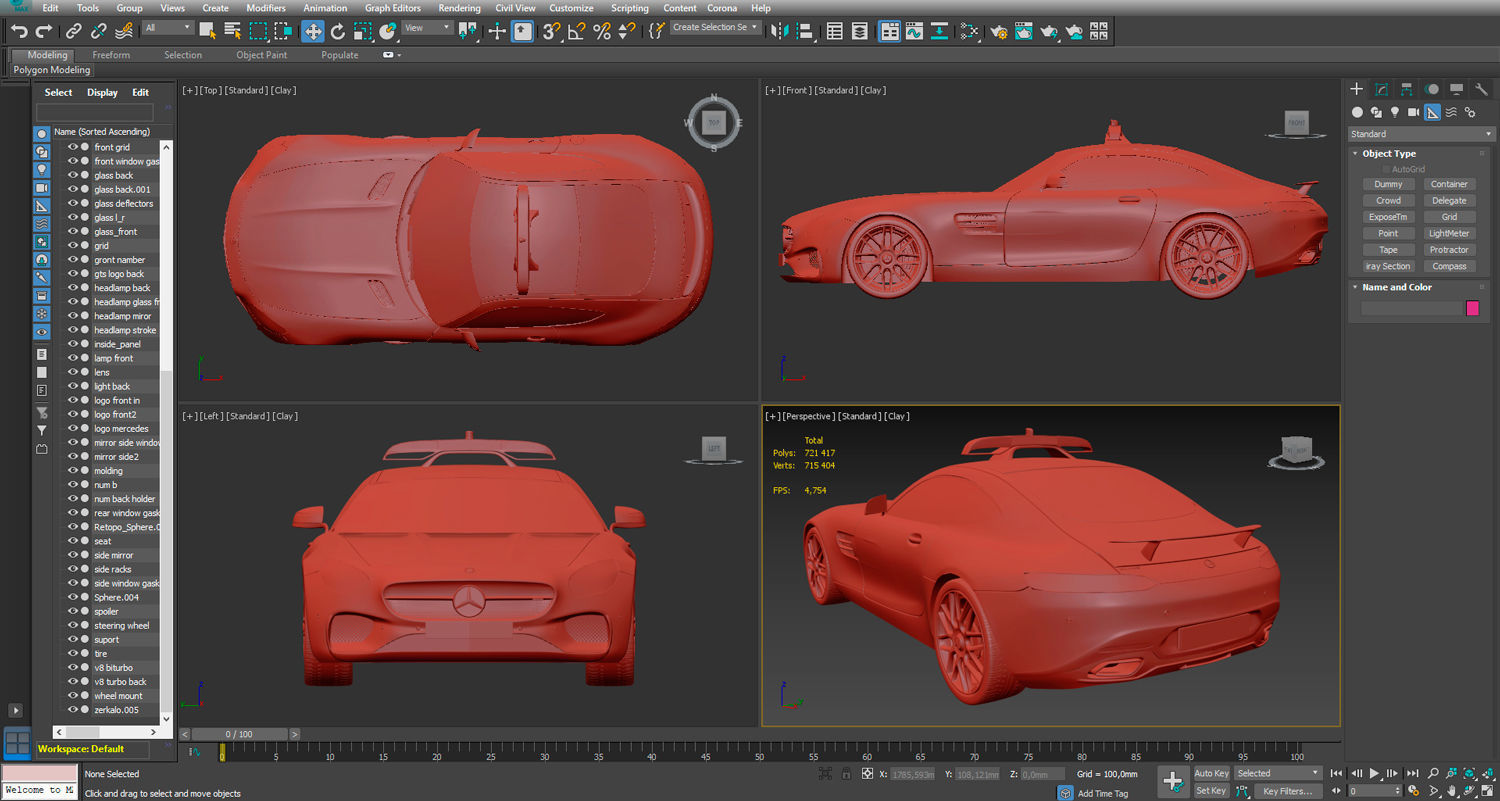This screenshot has width=1500, height=801.
Task: Click Bind to Space Warp icon
Action: pos(122,31)
